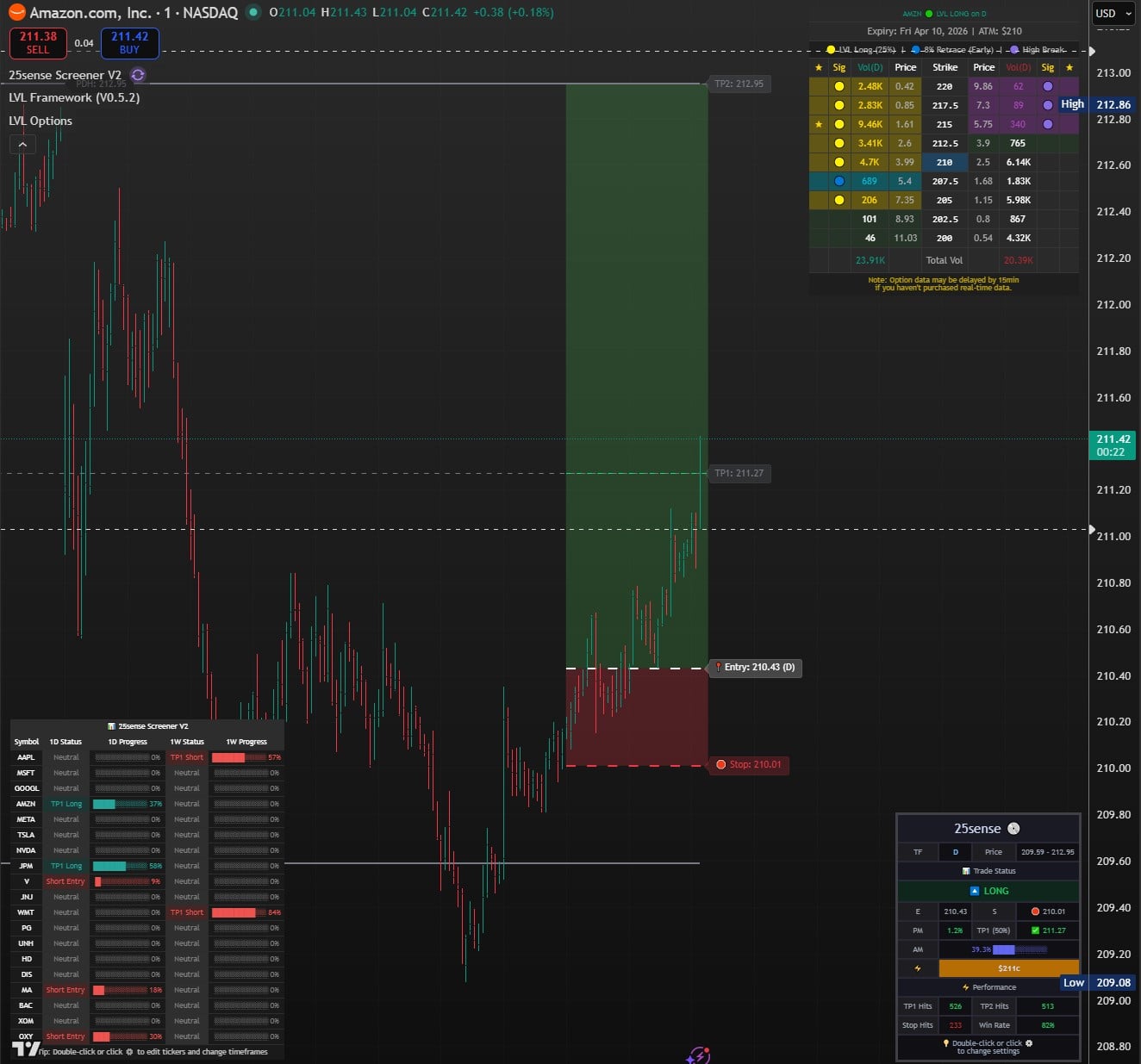Click the 1W Progress column header in screener
Image resolution: width=1141 pixels, height=1064 pixels.
[246, 742]
